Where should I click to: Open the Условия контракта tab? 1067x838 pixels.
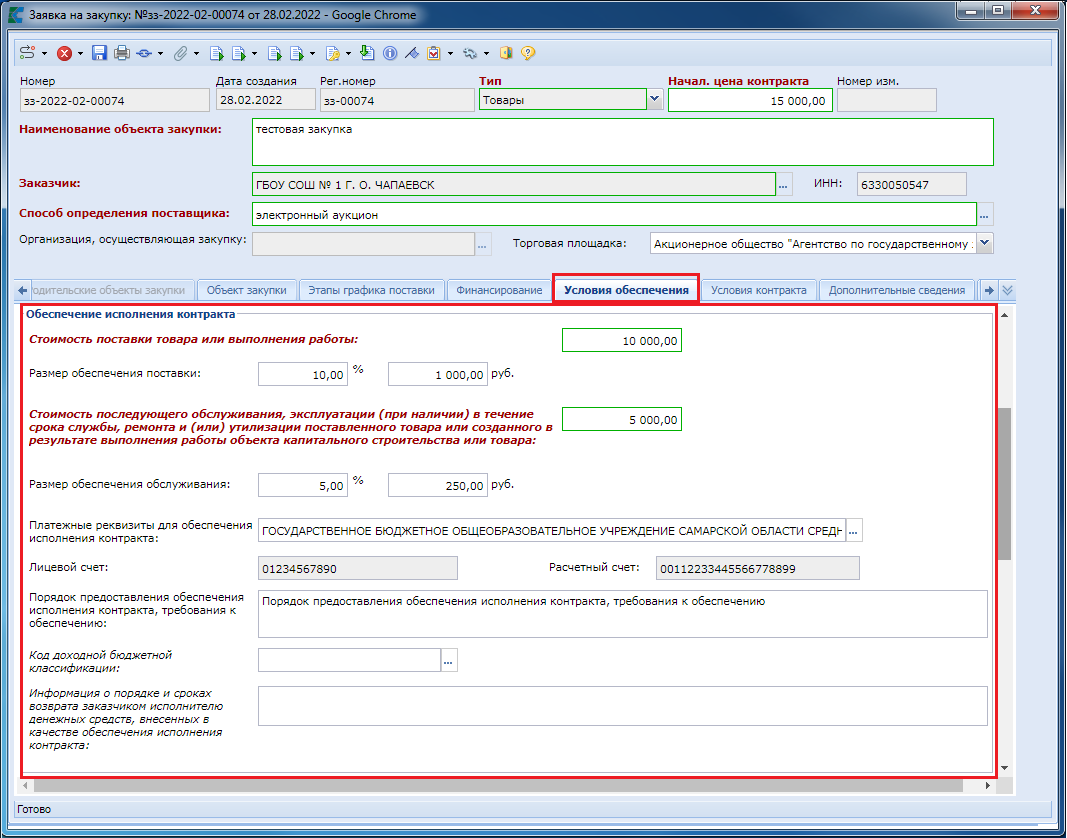coord(758,290)
